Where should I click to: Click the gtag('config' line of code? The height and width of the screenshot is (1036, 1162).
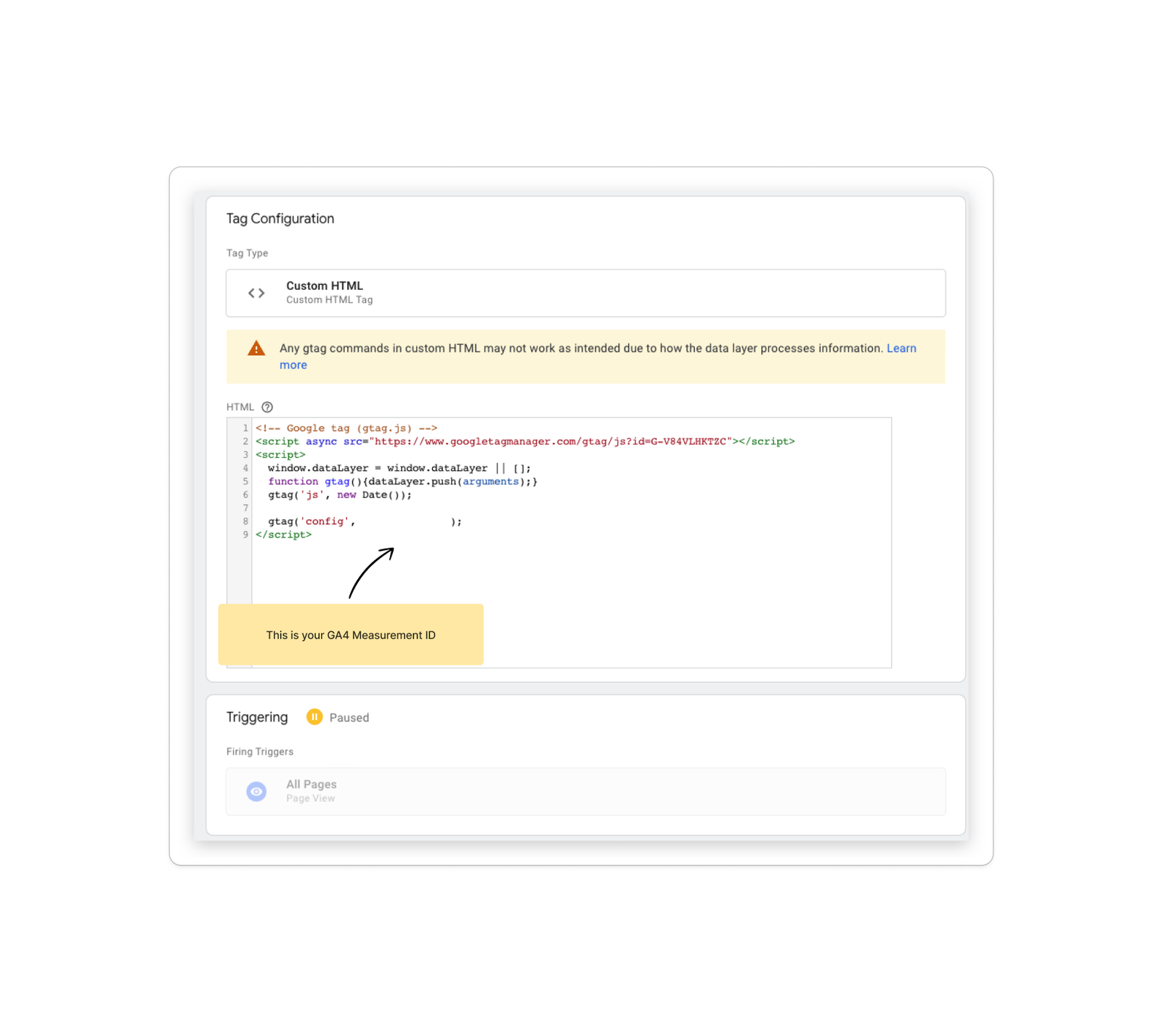[x=365, y=522]
